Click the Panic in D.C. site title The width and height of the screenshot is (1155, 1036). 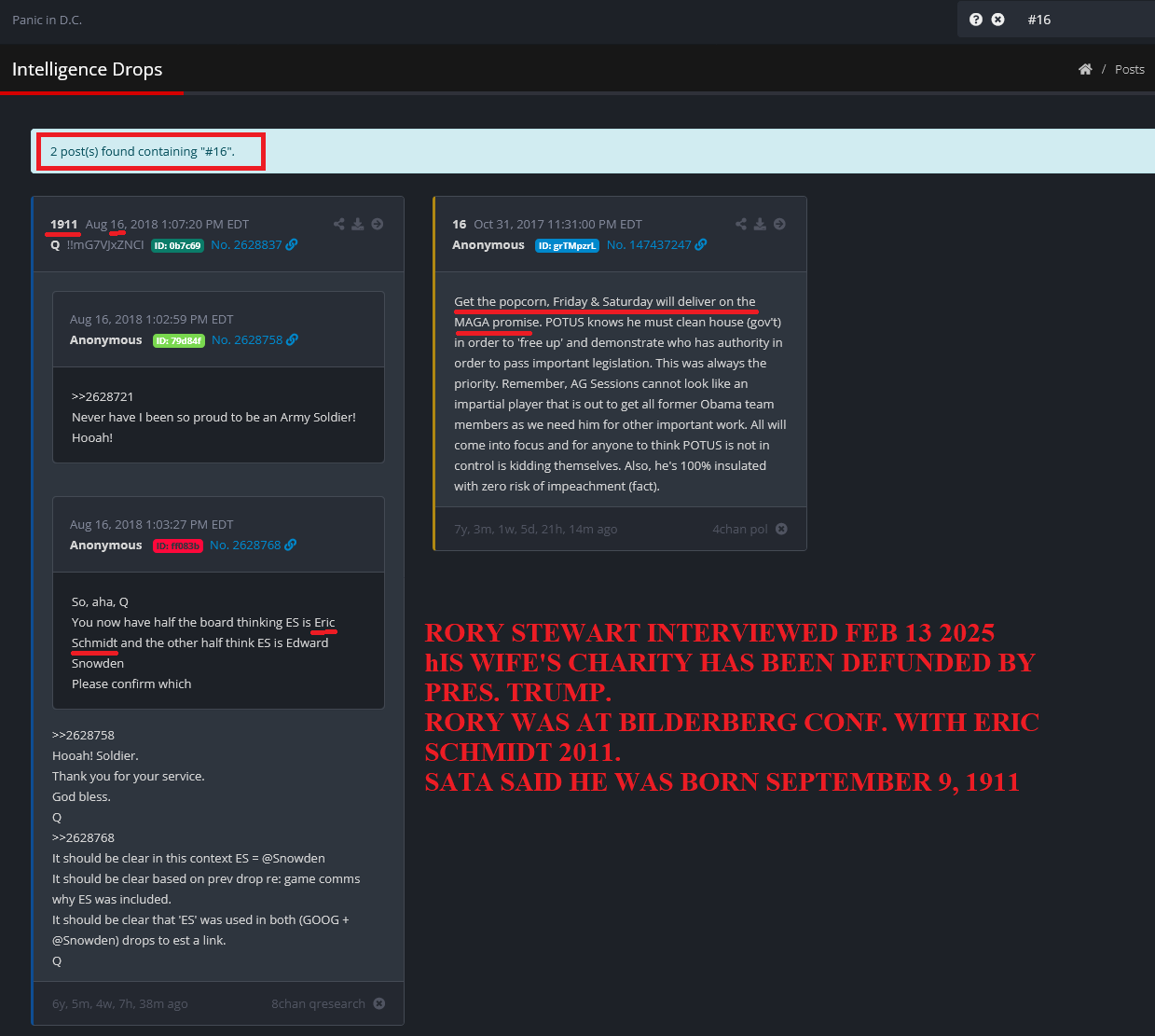tap(47, 20)
